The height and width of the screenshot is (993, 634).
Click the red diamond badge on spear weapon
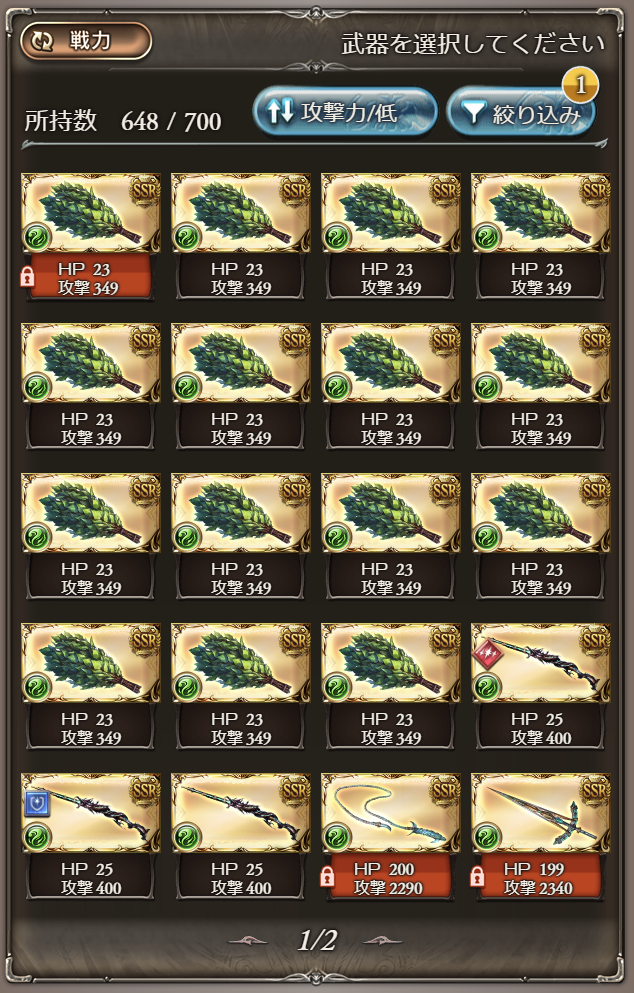[x=488, y=653]
